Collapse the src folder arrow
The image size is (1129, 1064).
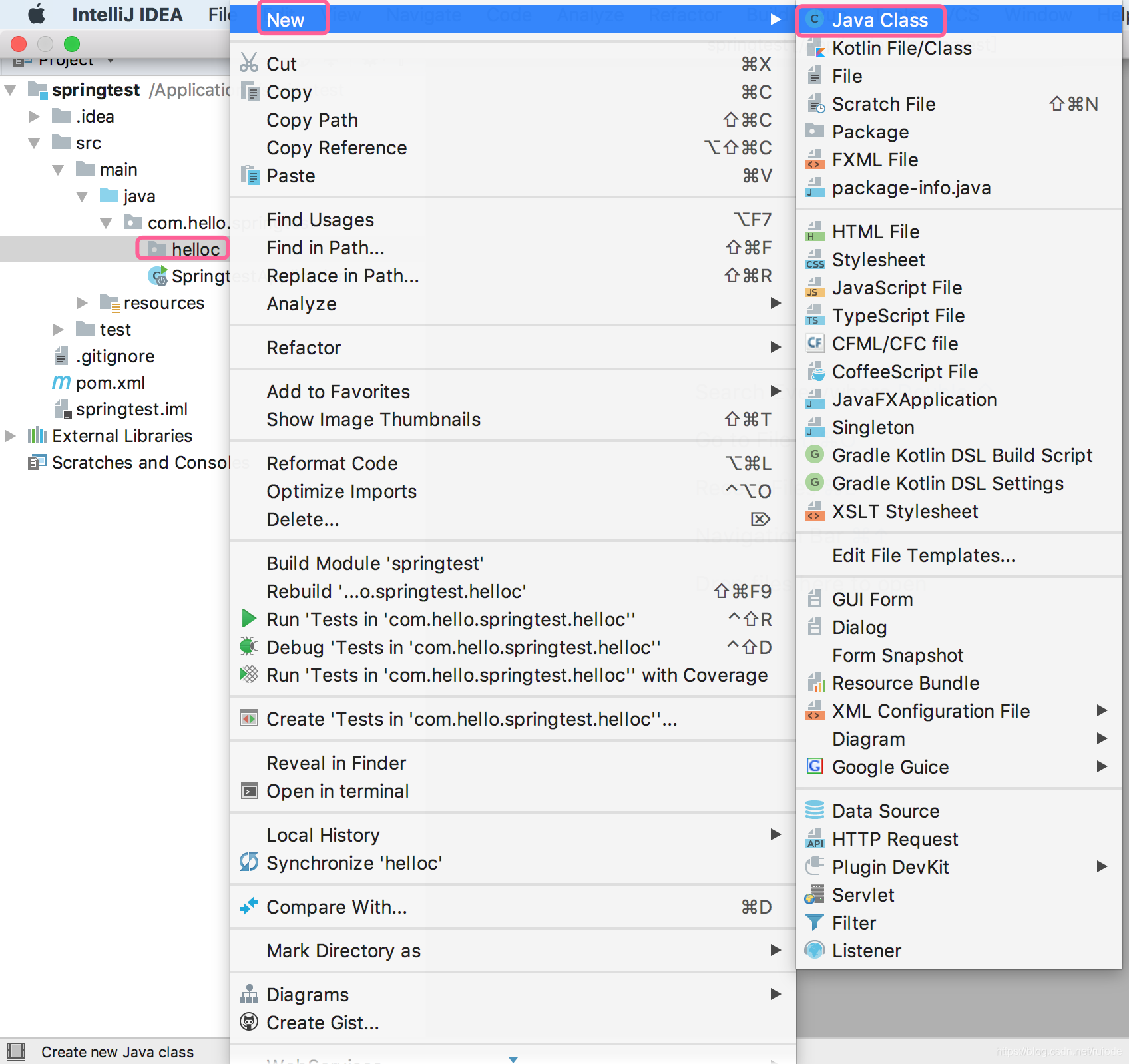34,143
